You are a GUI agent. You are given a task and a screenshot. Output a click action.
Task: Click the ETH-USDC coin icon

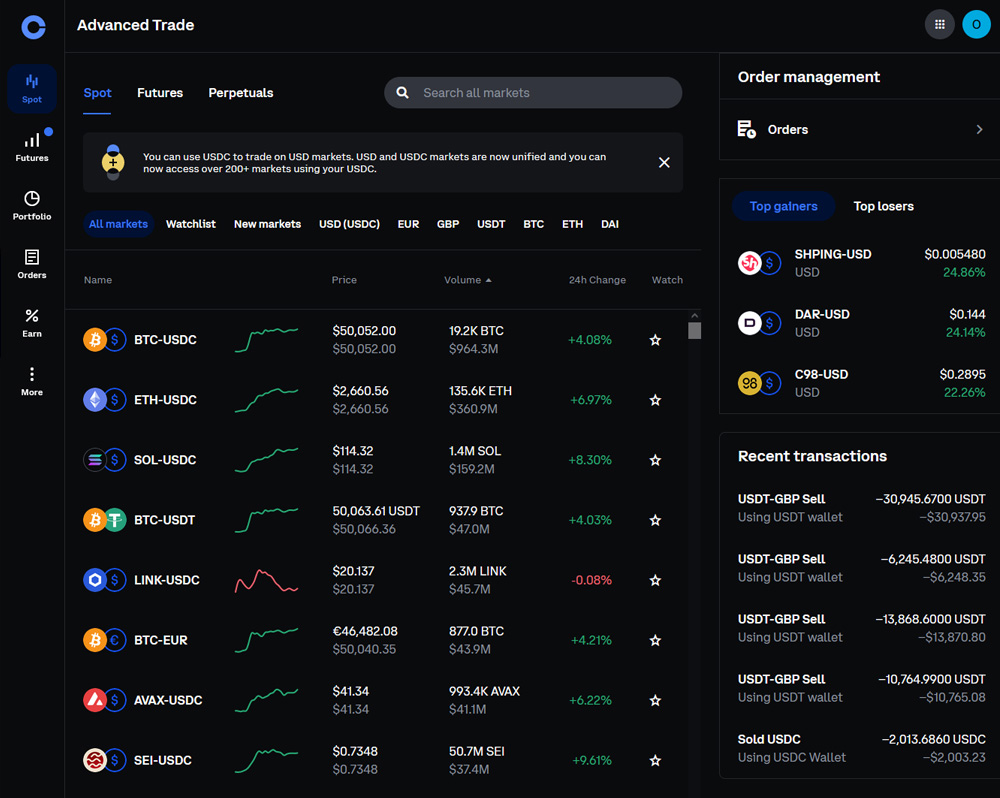pos(104,400)
